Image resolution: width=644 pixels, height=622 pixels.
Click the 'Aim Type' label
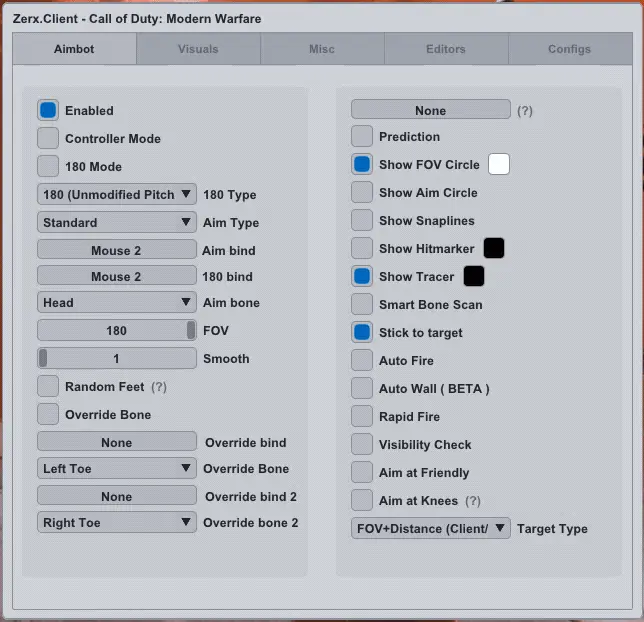tap(231, 223)
